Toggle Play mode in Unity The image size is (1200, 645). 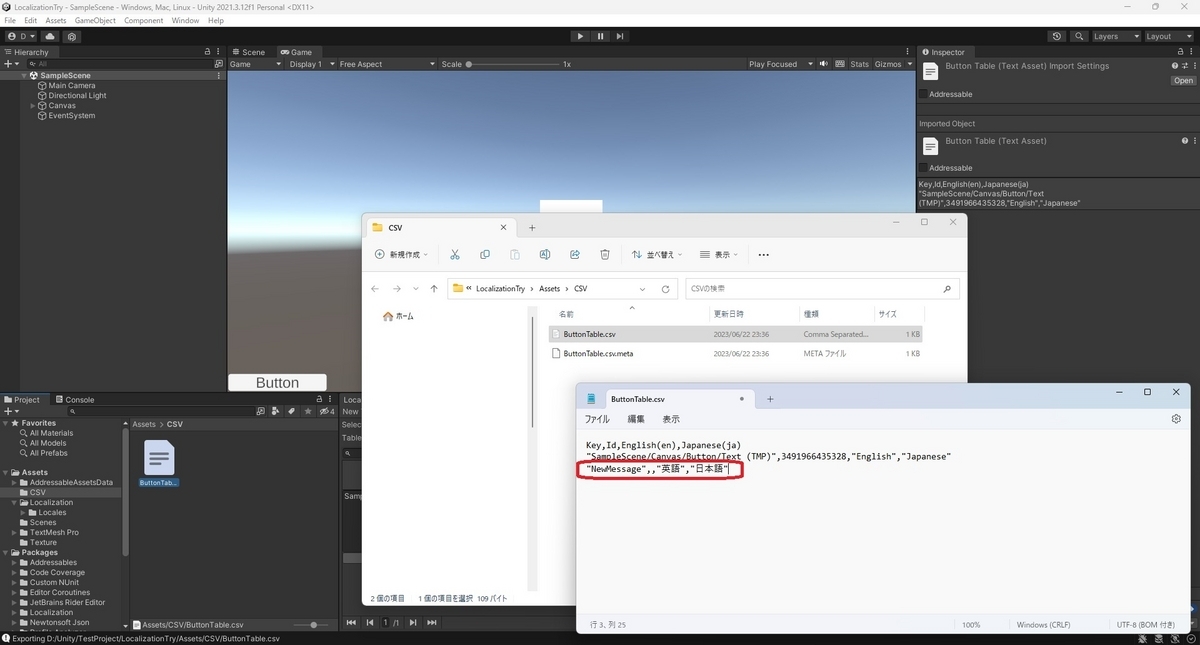tap(580, 35)
